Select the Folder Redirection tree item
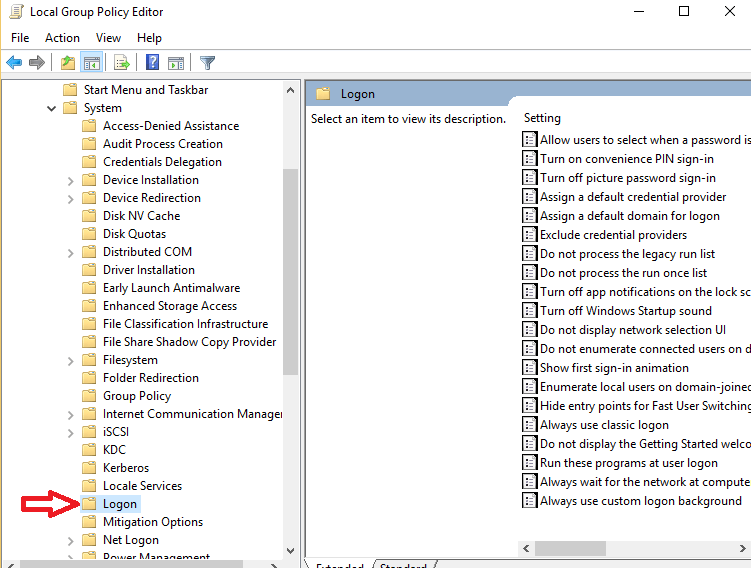This screenshot has height=568, width=751. 151,378
